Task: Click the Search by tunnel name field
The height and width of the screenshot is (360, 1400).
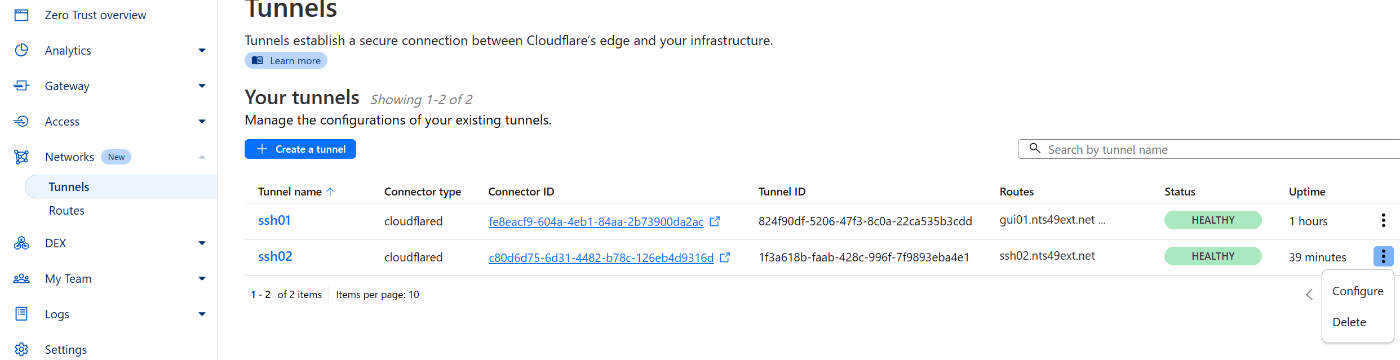Action: 1209,149
